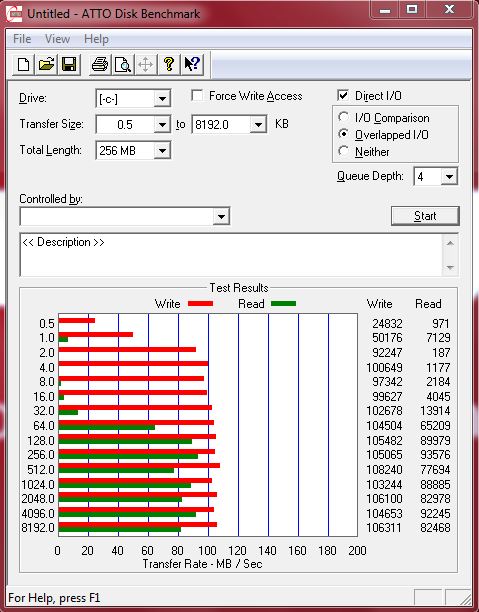Save results with the floppy disk icon
This screenshot has height=612, width=479.
(x=69, y=64)
